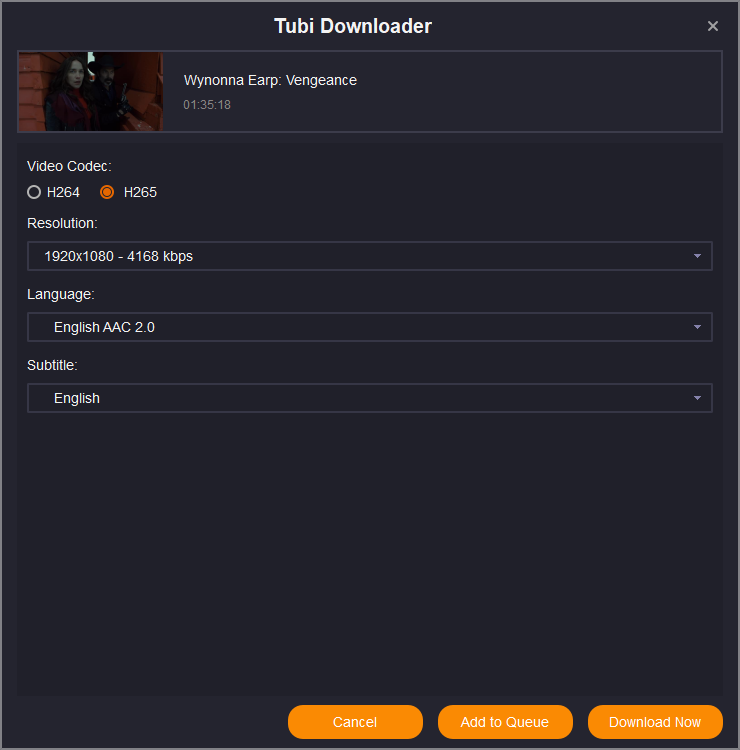Click the Subtitle label
The height and width of the screenshot is (750, 740).
click(x=52, y=365)
